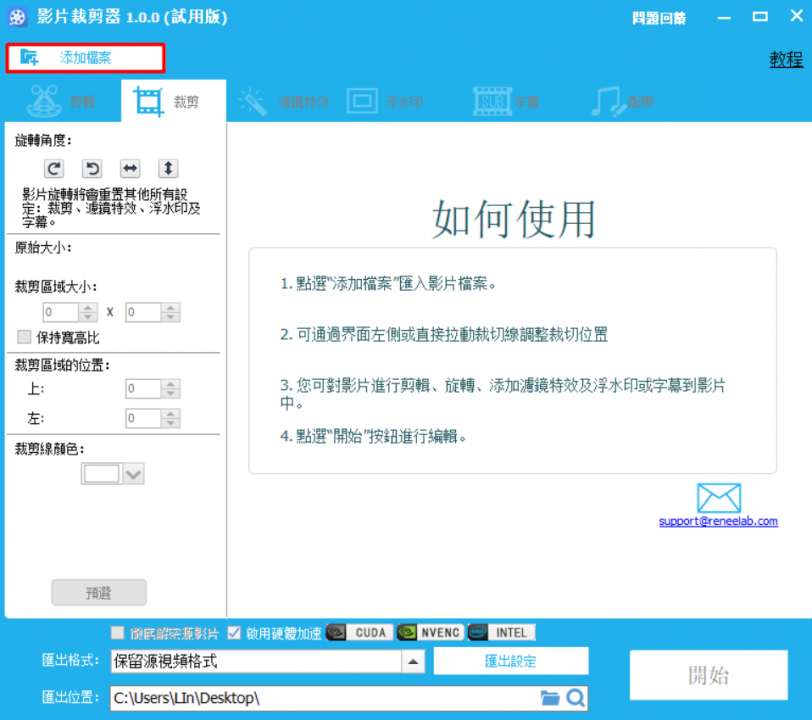The image size is (812, 720).
Task: Click the crop height input field
Action: 143,312
